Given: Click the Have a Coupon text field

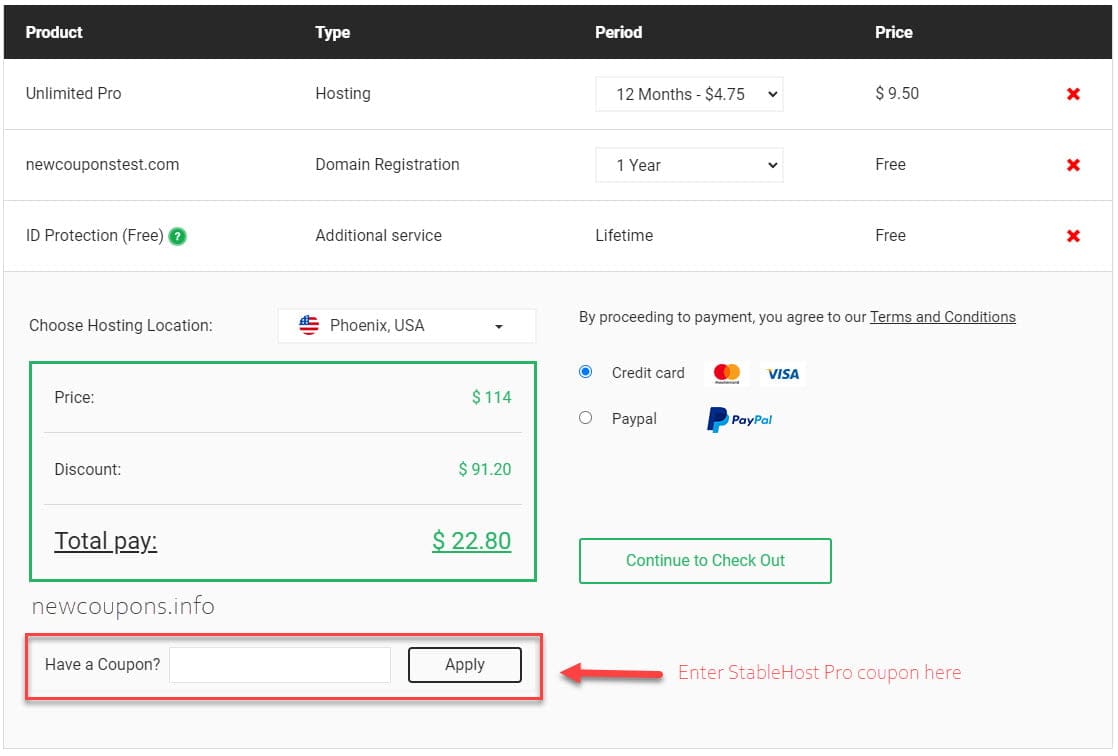Looking at the screenshot, I should pos(280,665).
